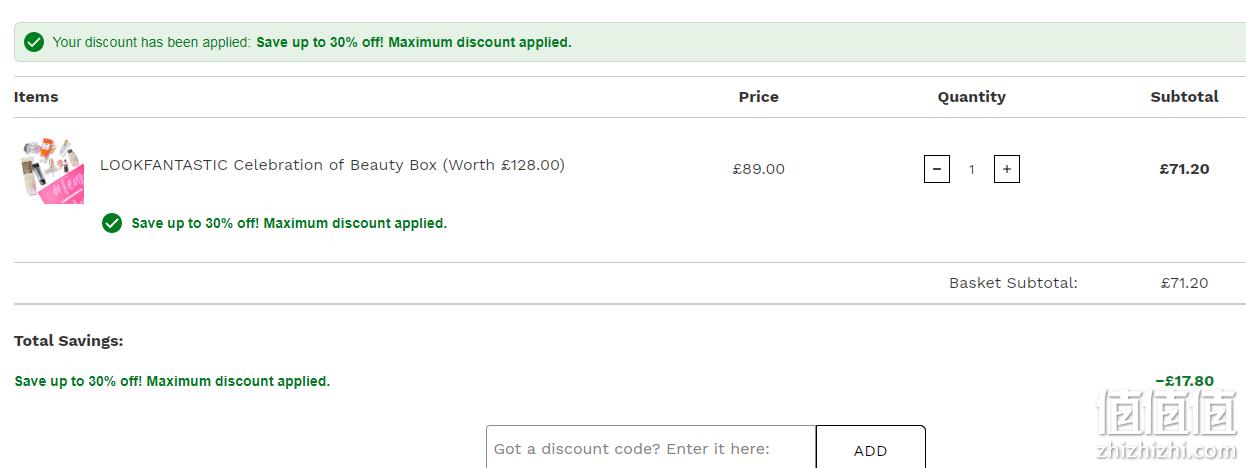Click the ADD discount code button

pyautogui.click(x=870, y=449)
